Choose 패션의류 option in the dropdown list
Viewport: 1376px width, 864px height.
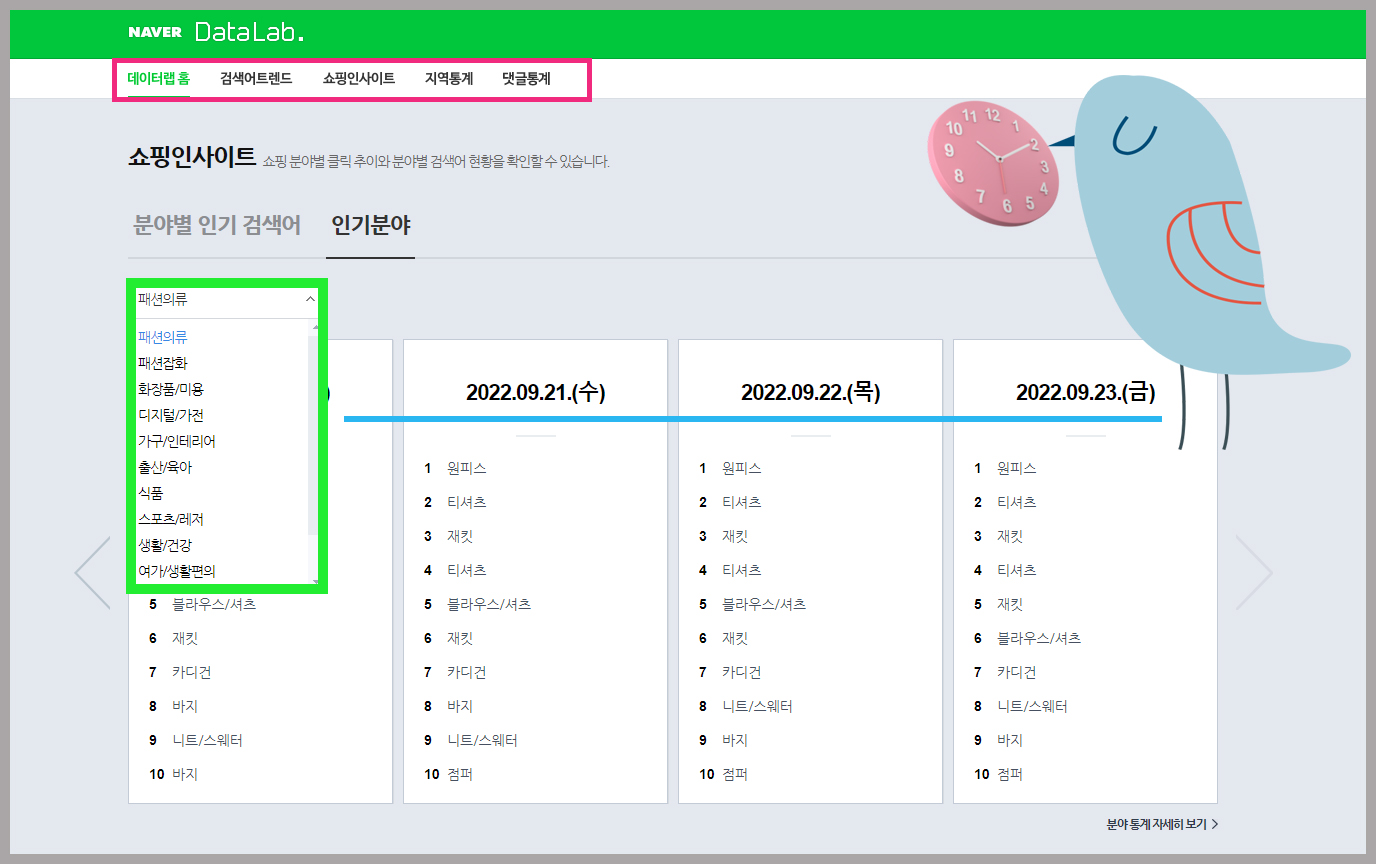(x=163, y=337)
